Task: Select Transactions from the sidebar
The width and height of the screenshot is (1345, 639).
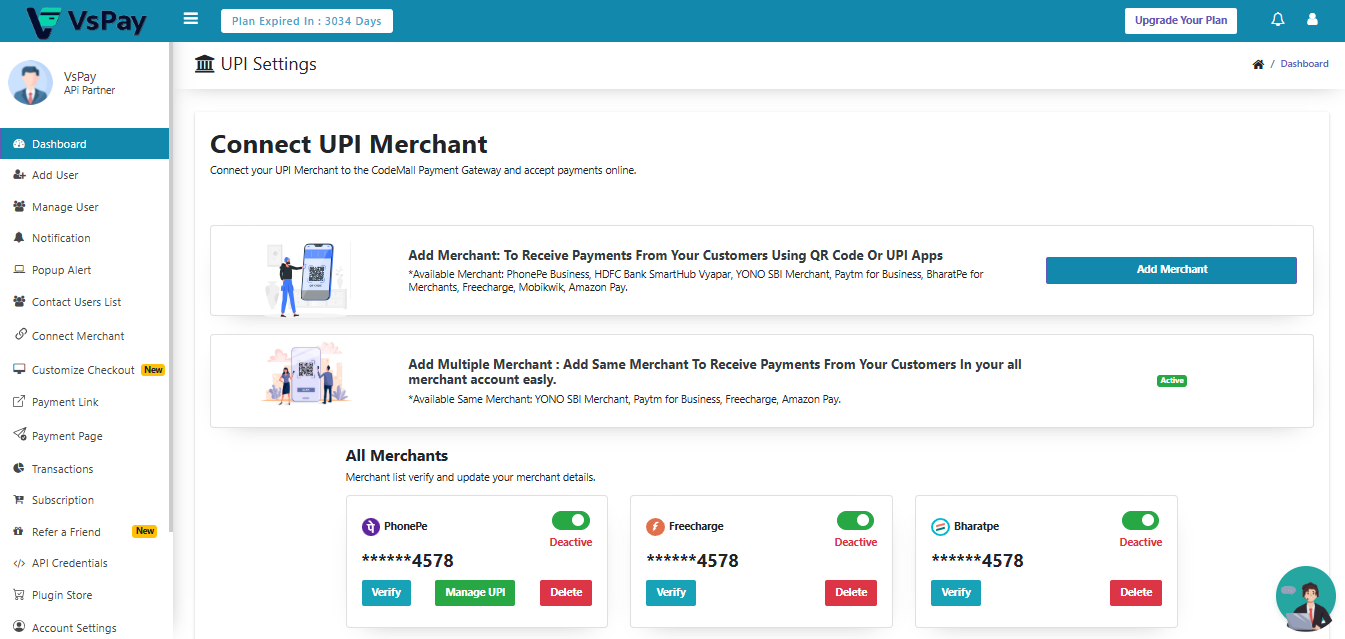Action: [62, 469]
